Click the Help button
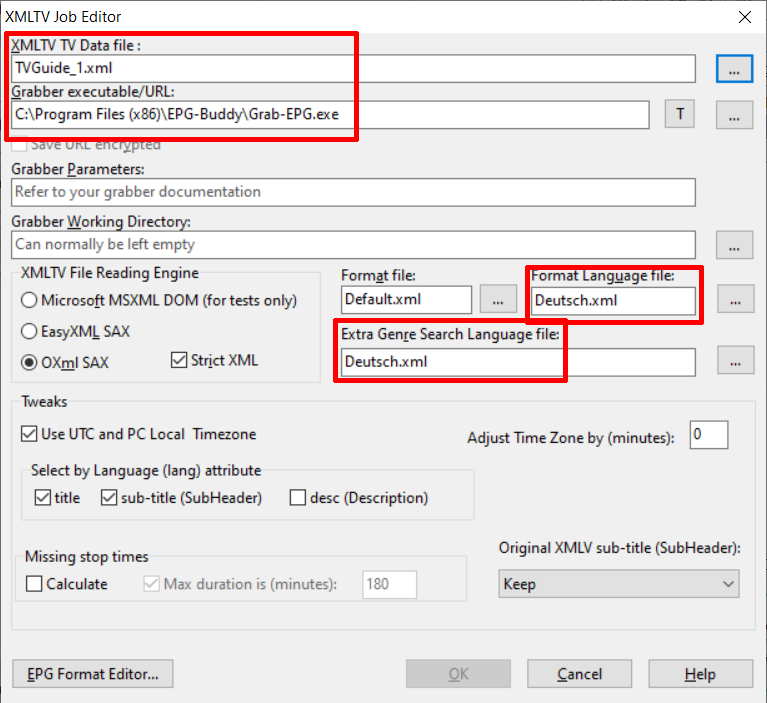Image resolution: width=767 pixels, height=703 pixels. click(x=700, y=674)
